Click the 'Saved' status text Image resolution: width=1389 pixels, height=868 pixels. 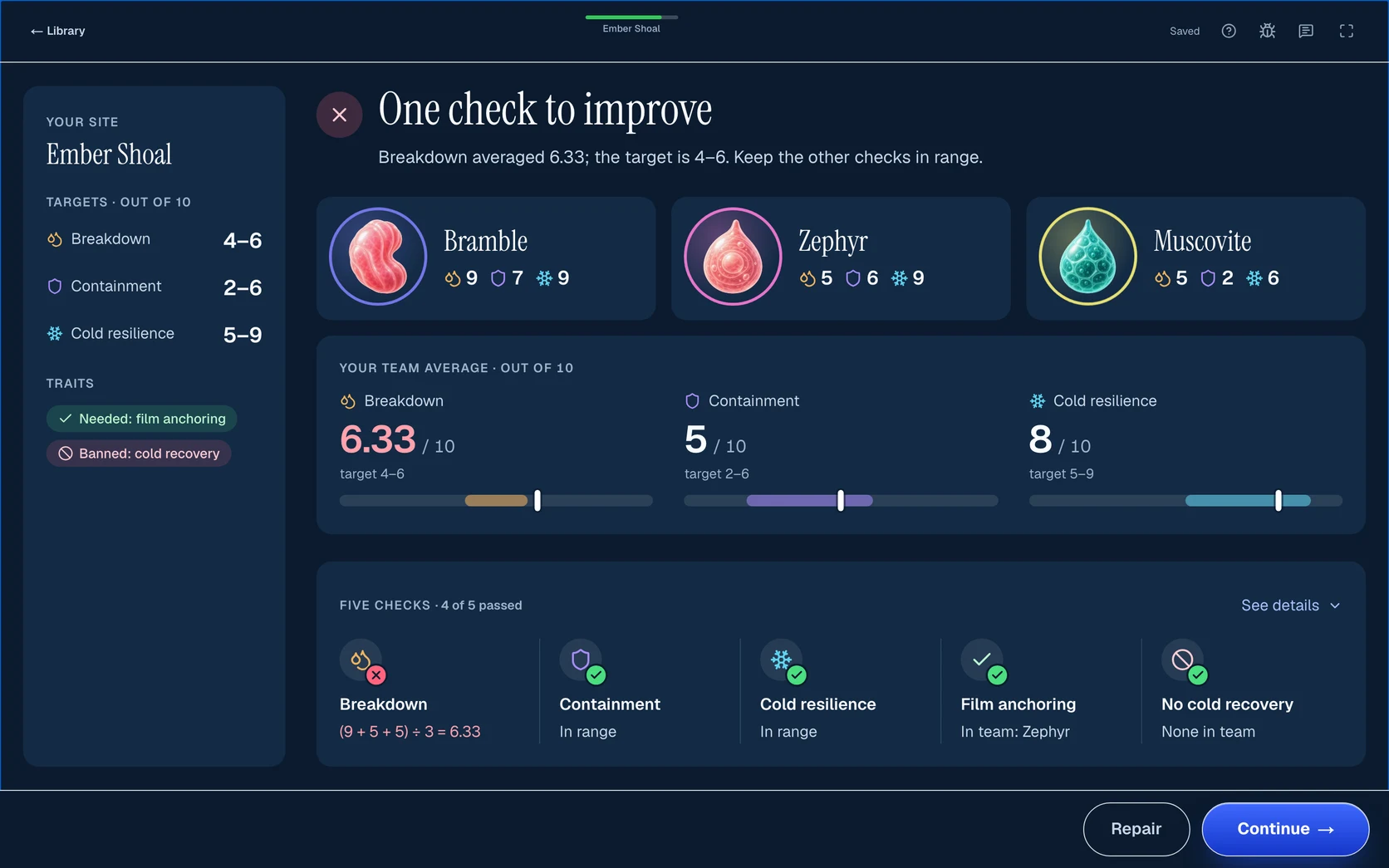(x=1185, y=31)
